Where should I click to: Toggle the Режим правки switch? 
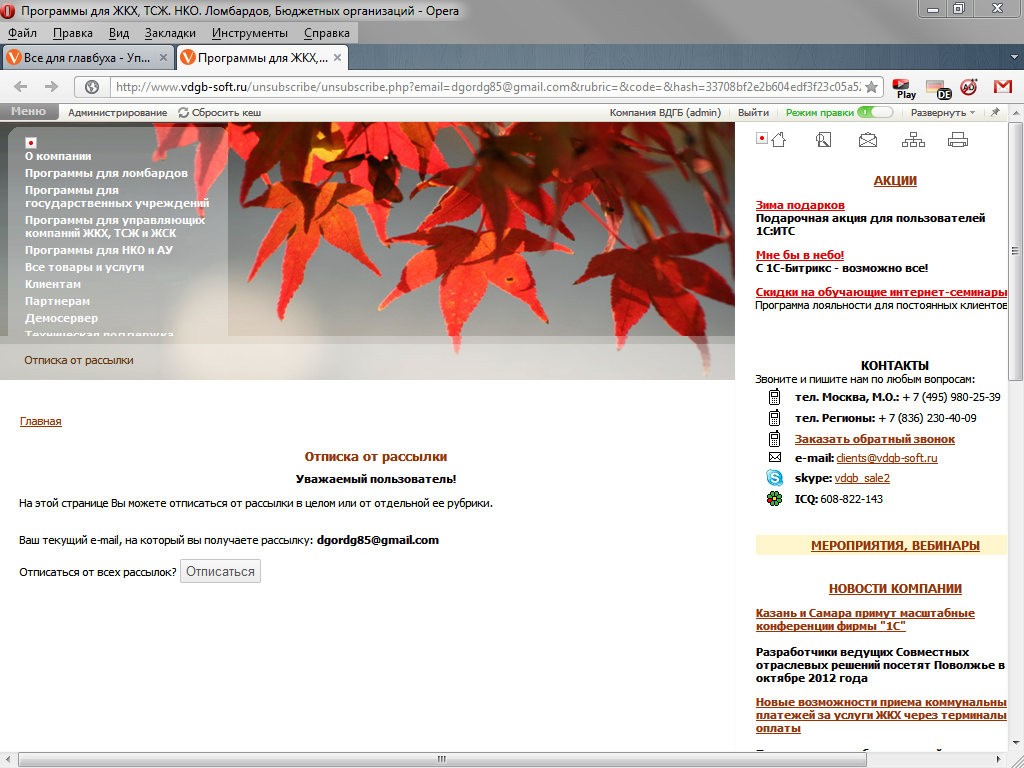874,112
